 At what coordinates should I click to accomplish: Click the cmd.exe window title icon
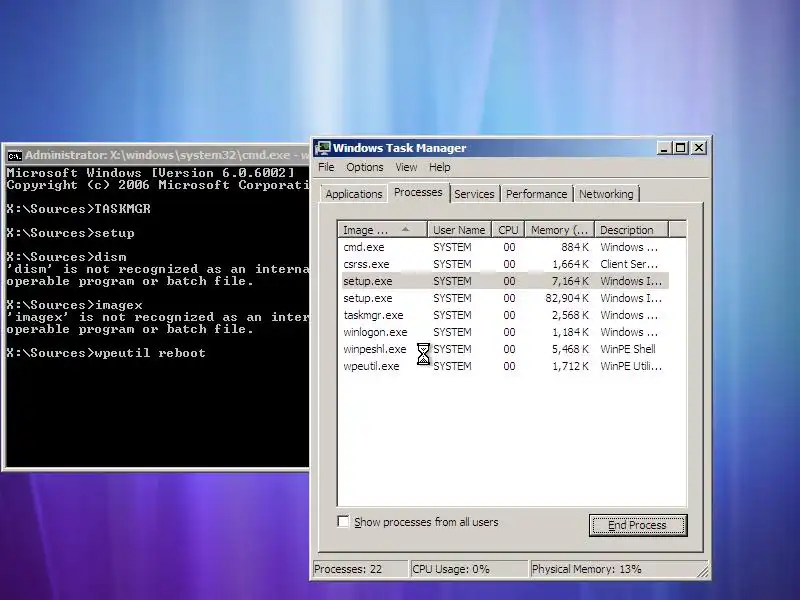15,156
